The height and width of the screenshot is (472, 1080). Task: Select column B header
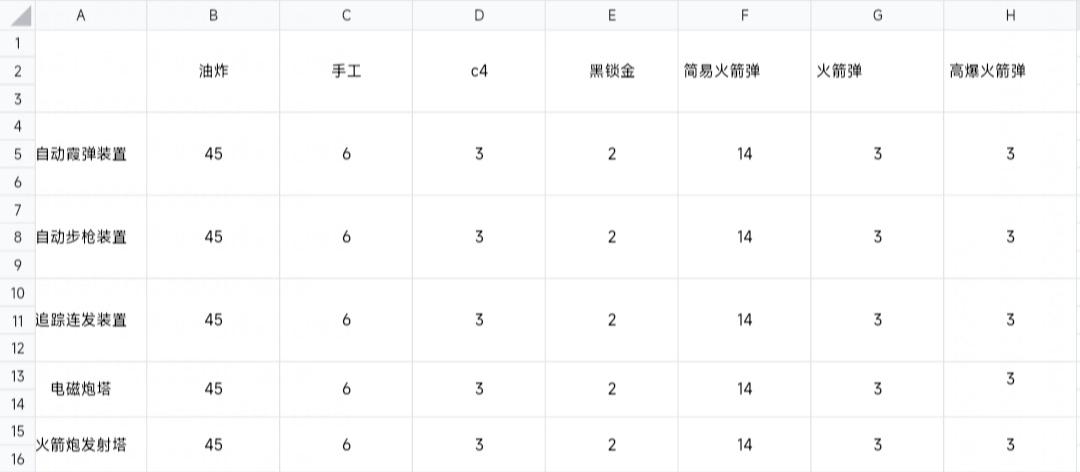point(214,15)
